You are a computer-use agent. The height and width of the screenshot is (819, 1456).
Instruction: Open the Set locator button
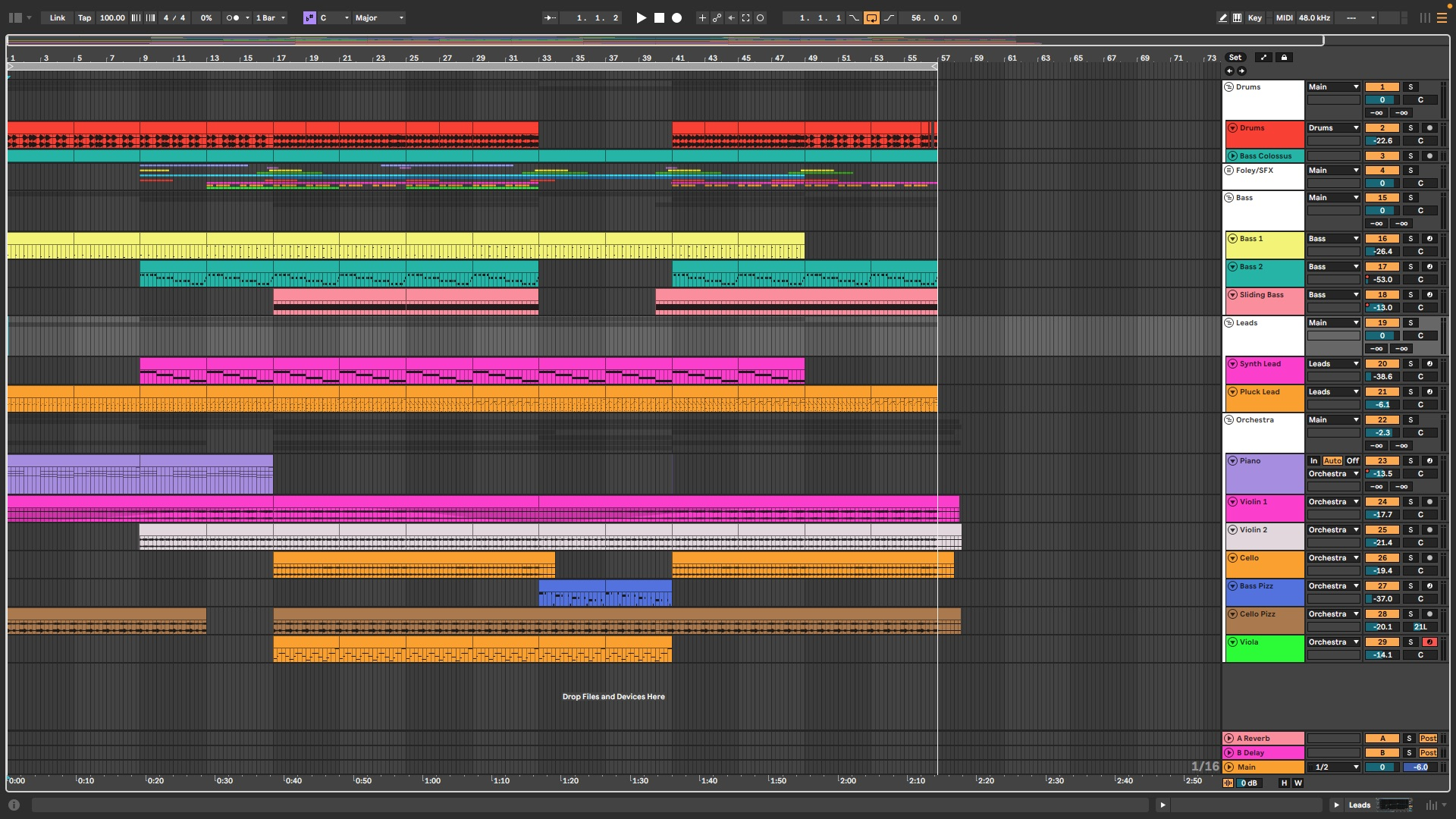pos(1235,58)
